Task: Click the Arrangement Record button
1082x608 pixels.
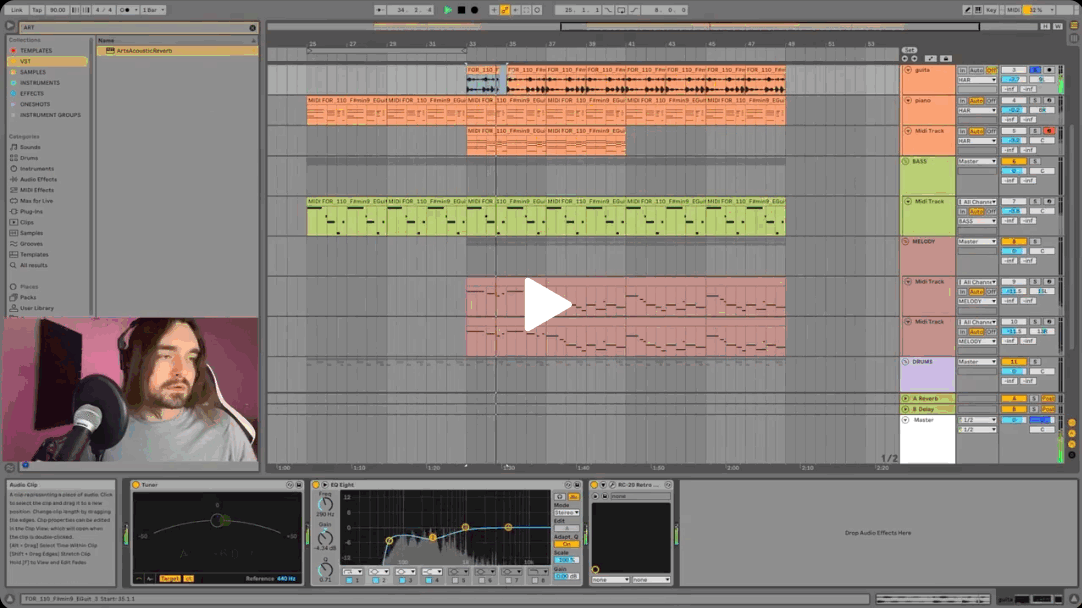Action: [474, 10]
